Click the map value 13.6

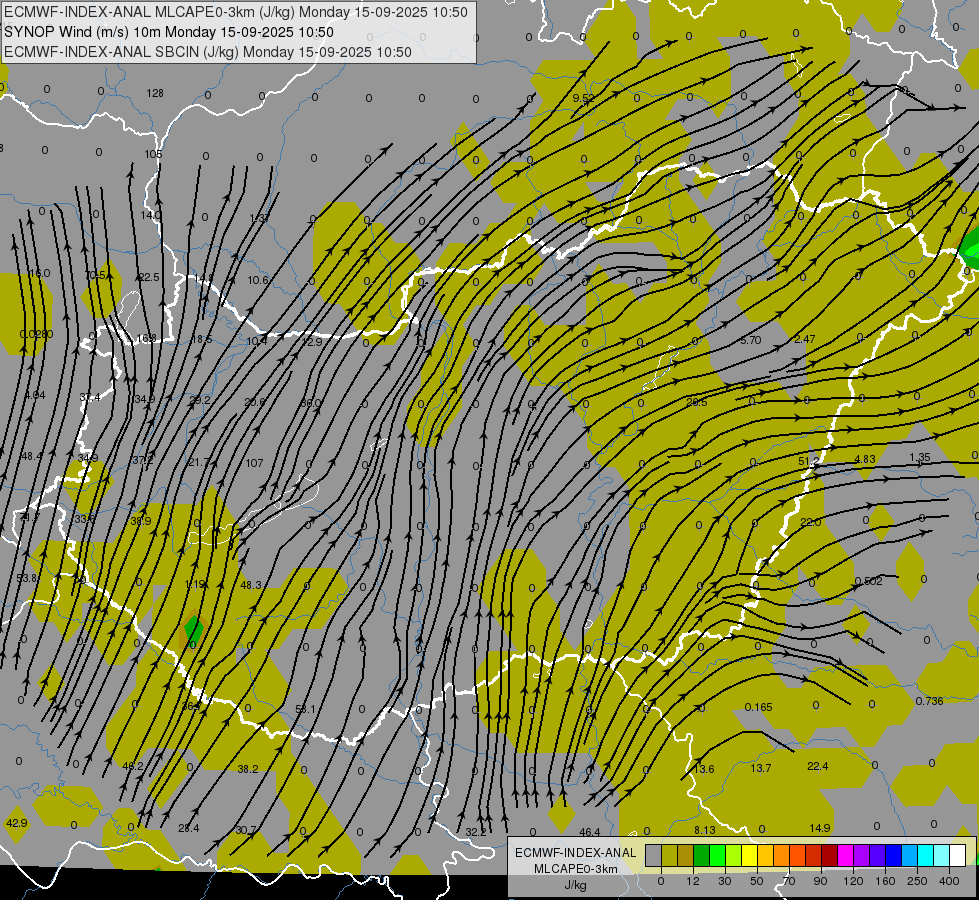(704, 769)
